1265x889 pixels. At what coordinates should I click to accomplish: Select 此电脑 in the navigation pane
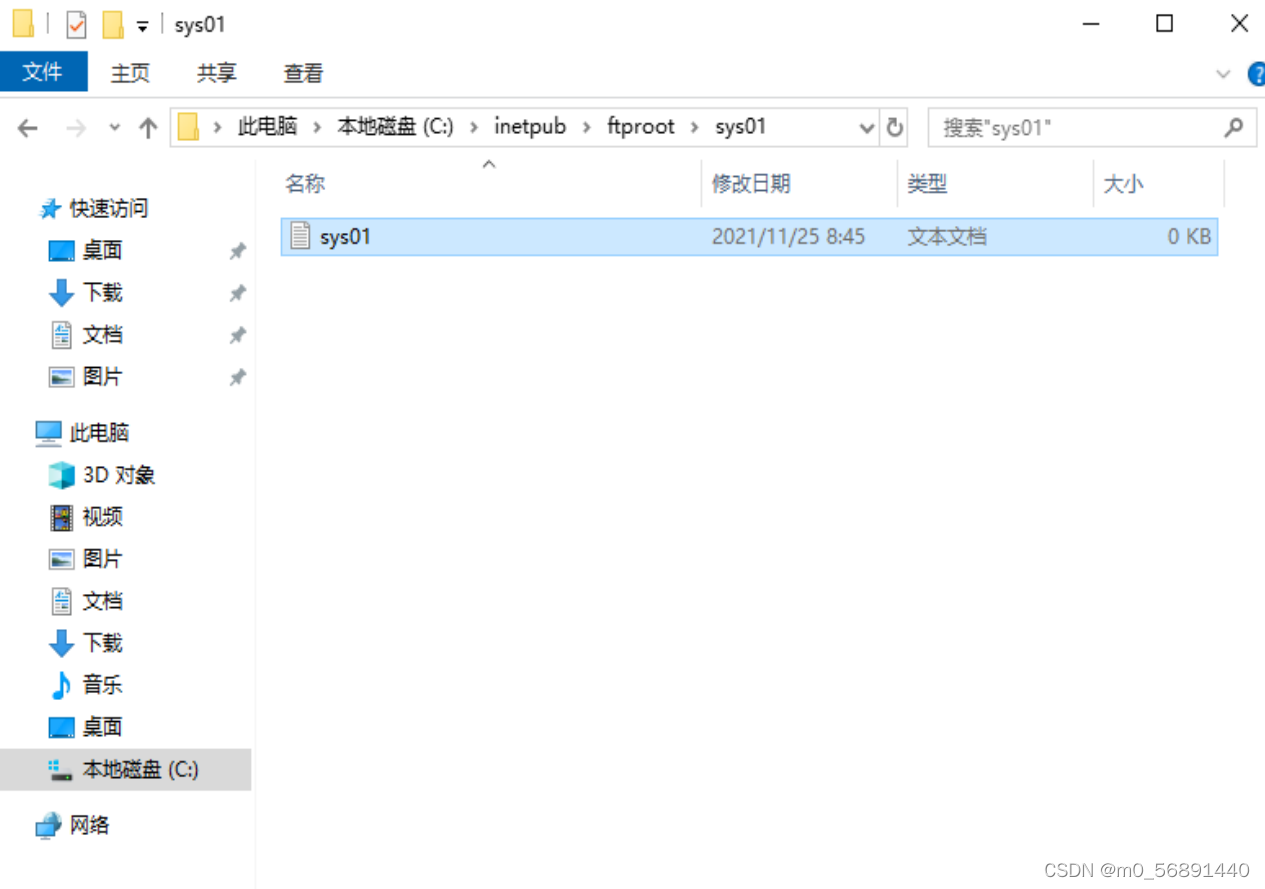coord(99,432)
